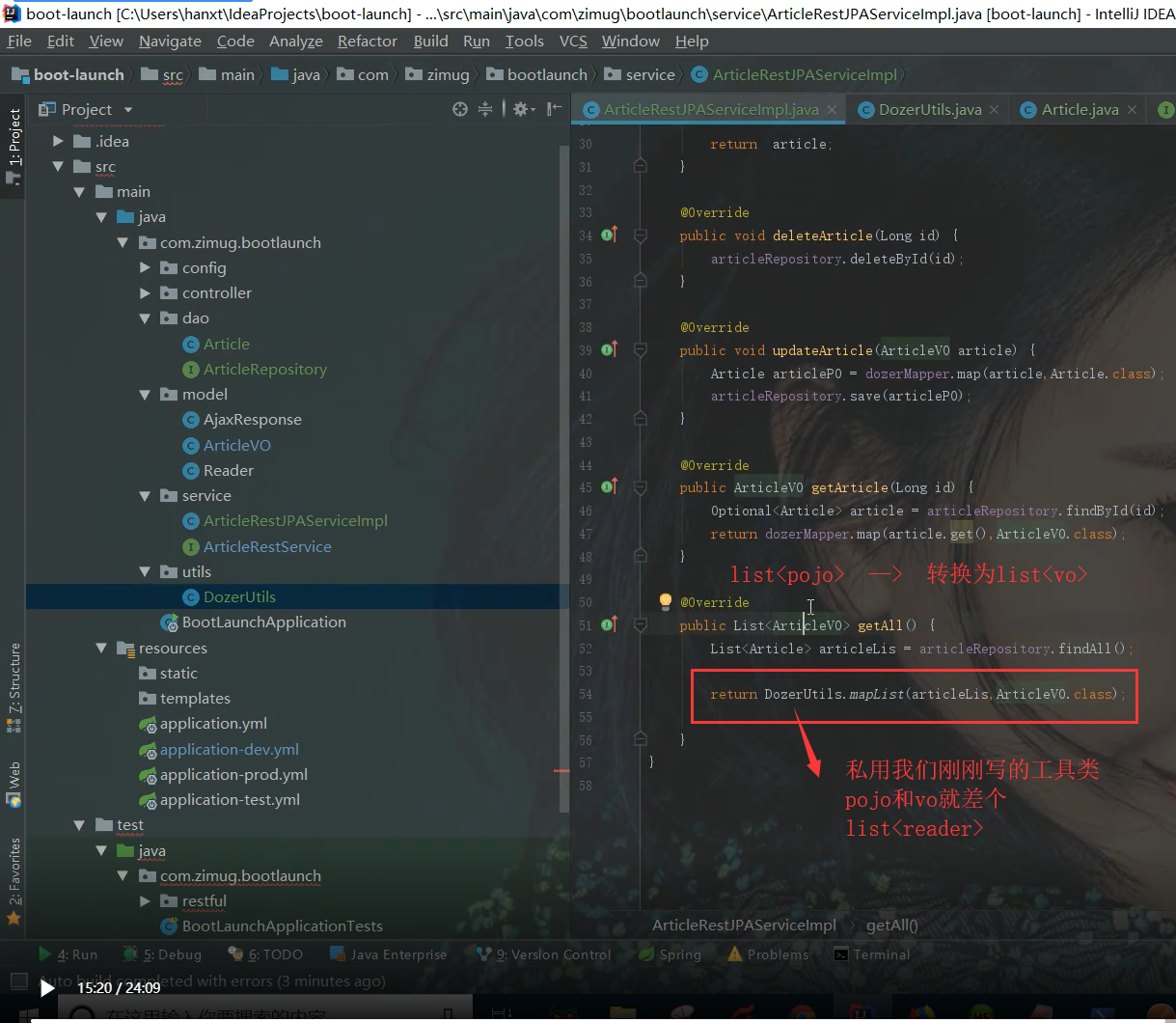Collapse the utils package
1176x1023 pixels.
coord(145,572)
